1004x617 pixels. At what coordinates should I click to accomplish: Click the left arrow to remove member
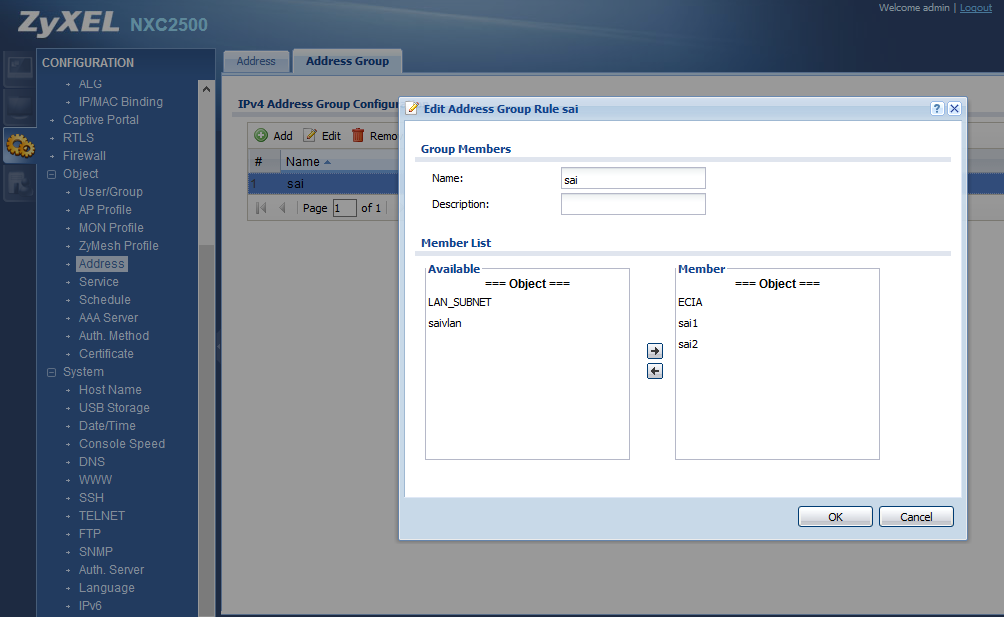click(655, 371)
